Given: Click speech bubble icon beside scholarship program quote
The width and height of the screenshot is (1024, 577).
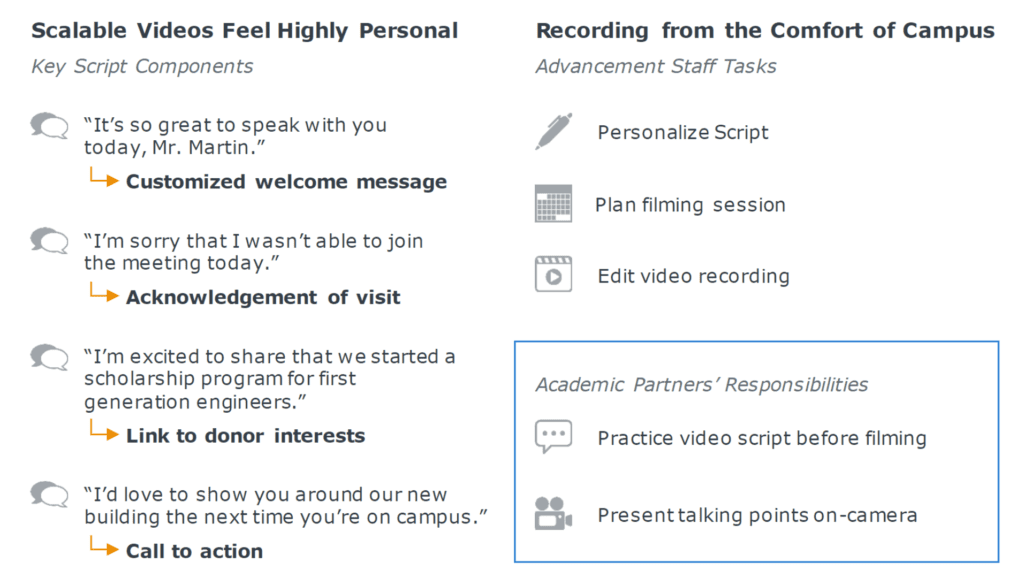Looking at the screenshot, I should pyautogui.click(x=50, y=357).
